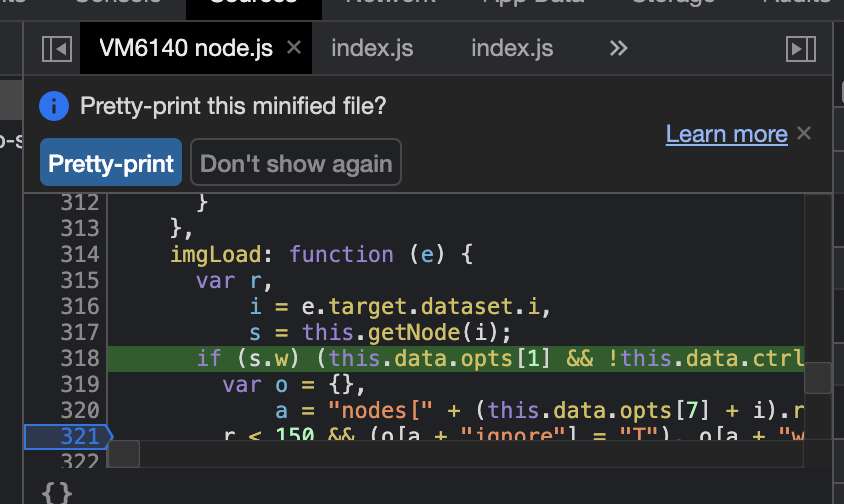Viewport: 844px width, 504px height.
Task: Set a breakpoint on line 314
Action: 80,254
